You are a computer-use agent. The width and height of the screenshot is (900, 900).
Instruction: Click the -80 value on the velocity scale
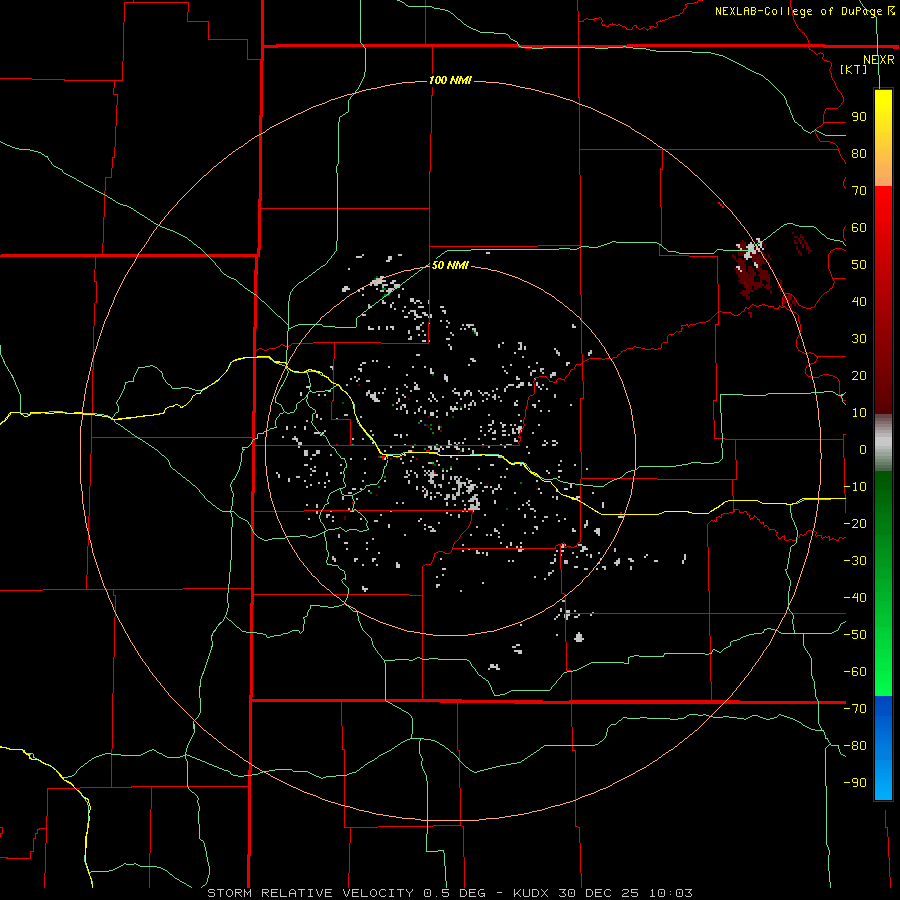point(855,746)
